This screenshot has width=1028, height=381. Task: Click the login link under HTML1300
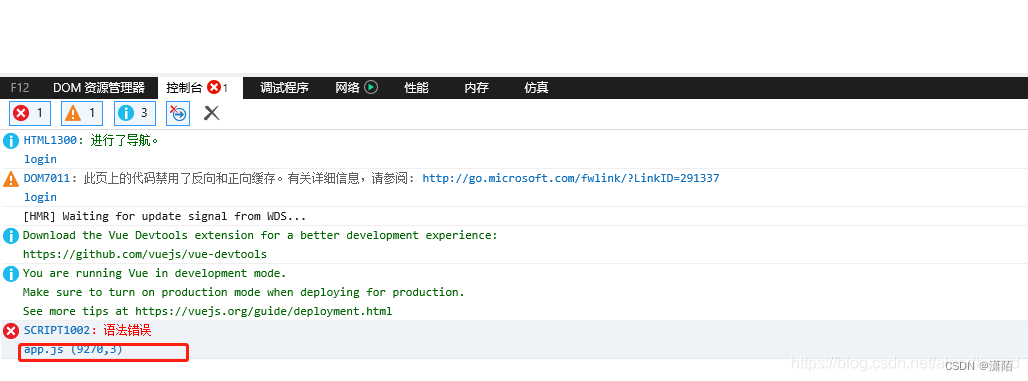(x=41, y=159)
